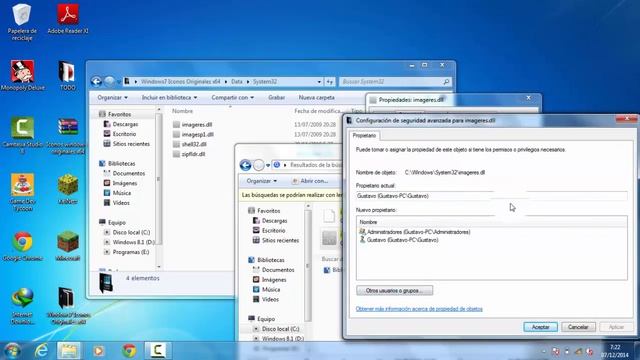Open Descargas in System32 window sidebar
Image resolution: width=640 pixels, height=360 pixels.
(x=121, y=124)
